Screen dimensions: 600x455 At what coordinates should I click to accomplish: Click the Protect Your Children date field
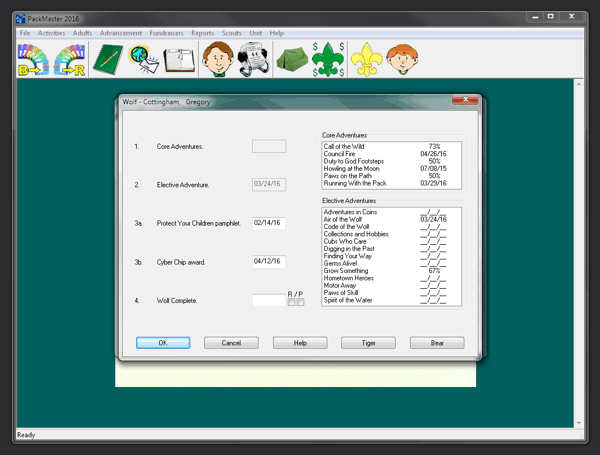269,223
